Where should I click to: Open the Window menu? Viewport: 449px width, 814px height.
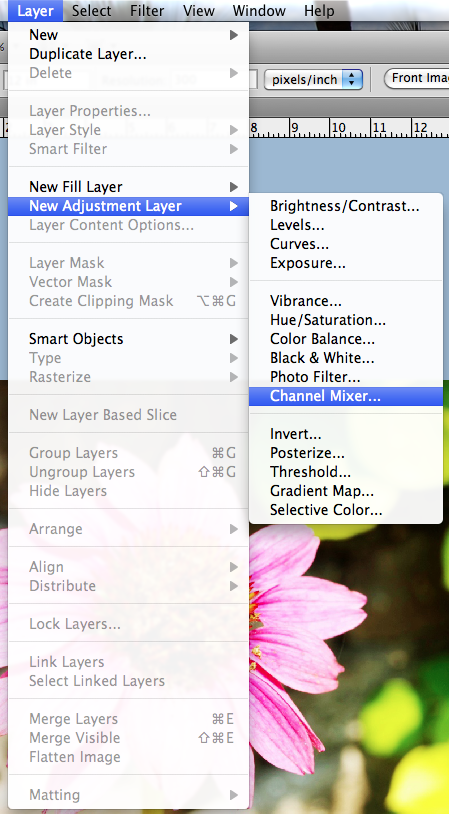[x=257, y=10]
